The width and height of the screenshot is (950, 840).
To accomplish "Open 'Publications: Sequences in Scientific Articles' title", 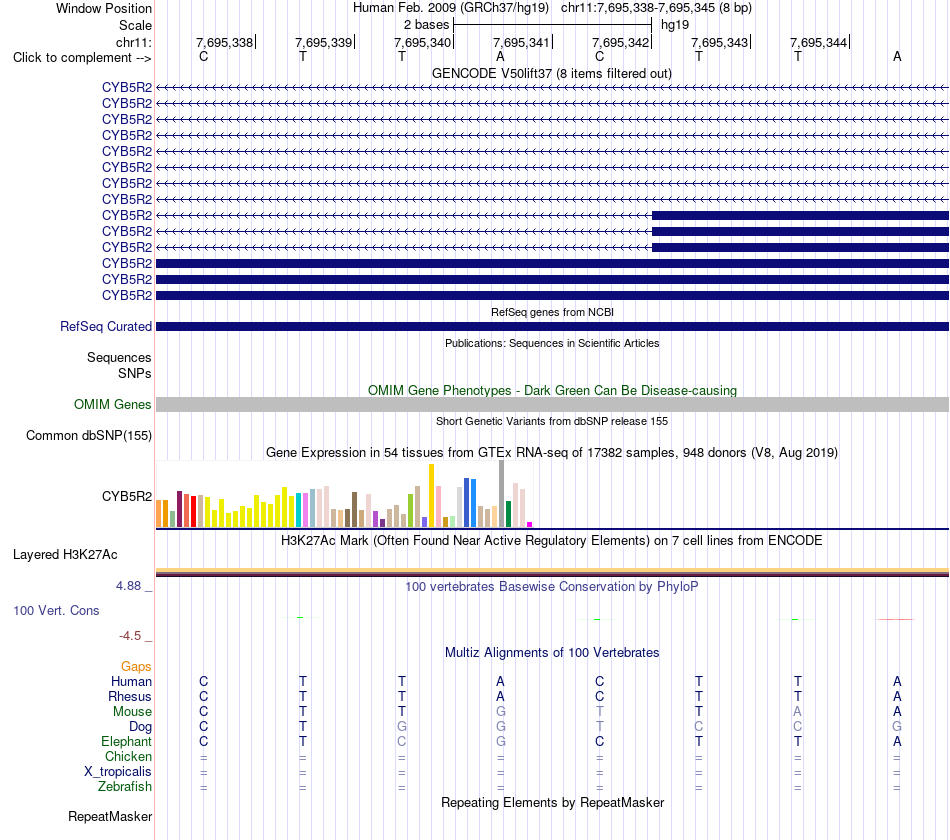I will [x=552, y=343].
